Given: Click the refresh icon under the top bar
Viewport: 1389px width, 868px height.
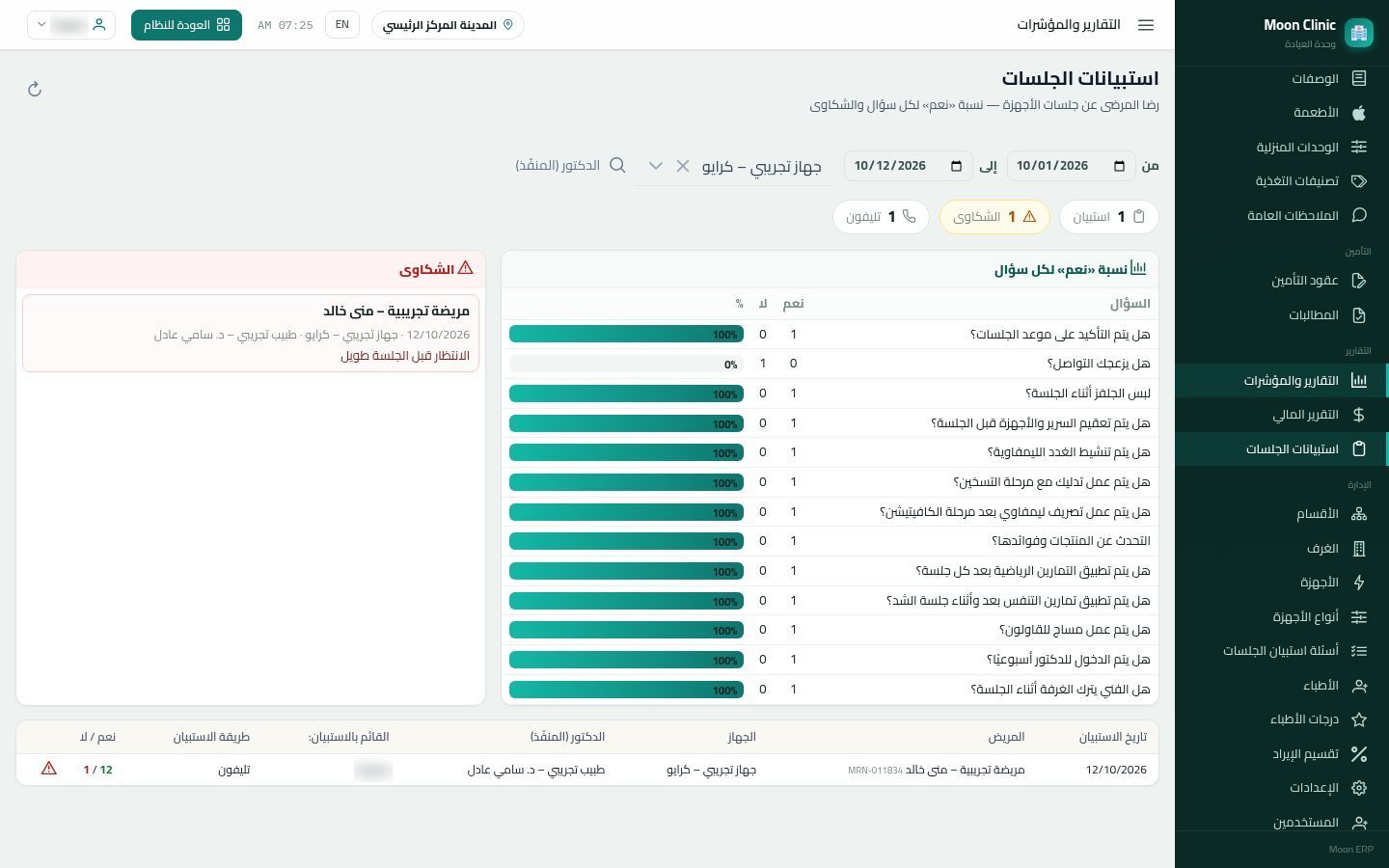Looking at the screenshot, I should (x=35, y=90).
